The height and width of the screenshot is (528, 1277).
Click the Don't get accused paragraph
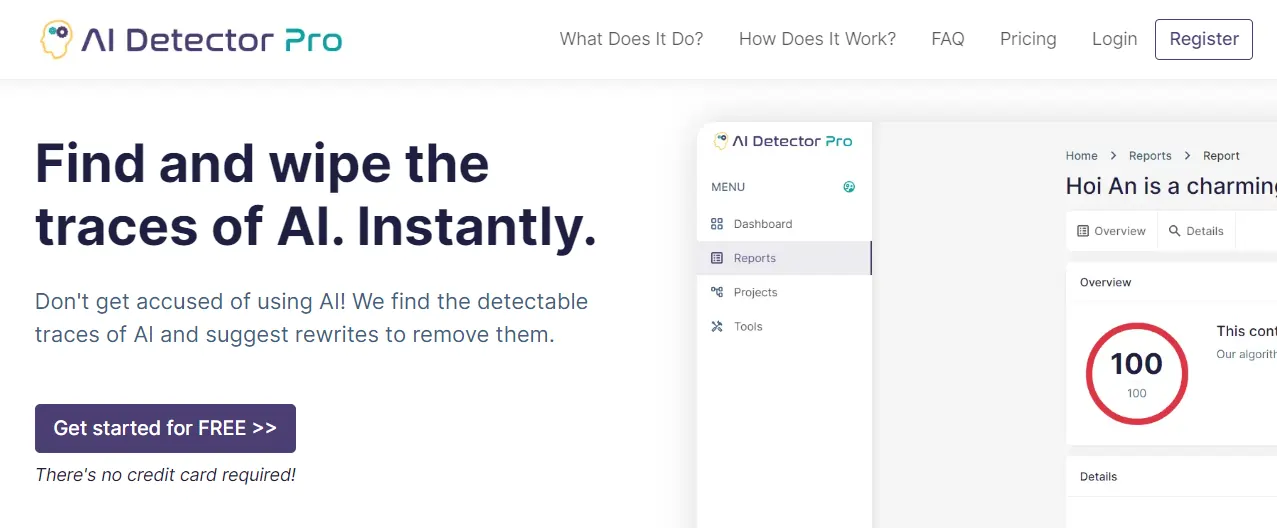tap(311, 318)
